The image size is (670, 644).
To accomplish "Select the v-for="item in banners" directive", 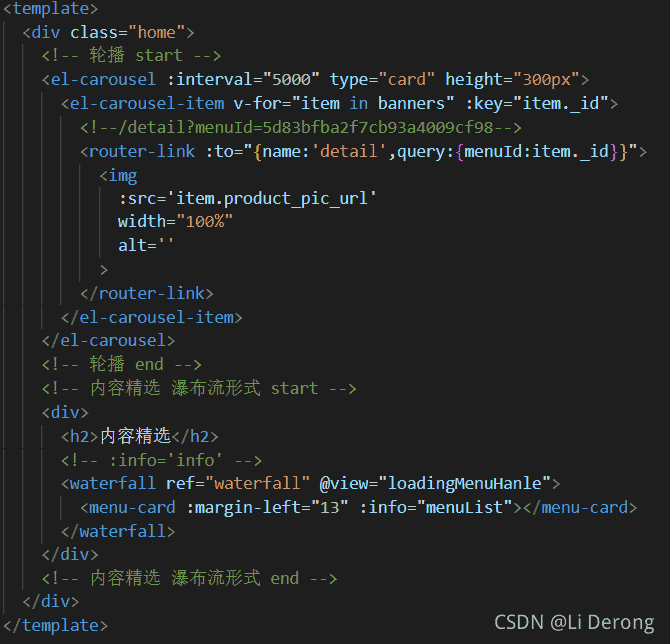I will (344, 103).
